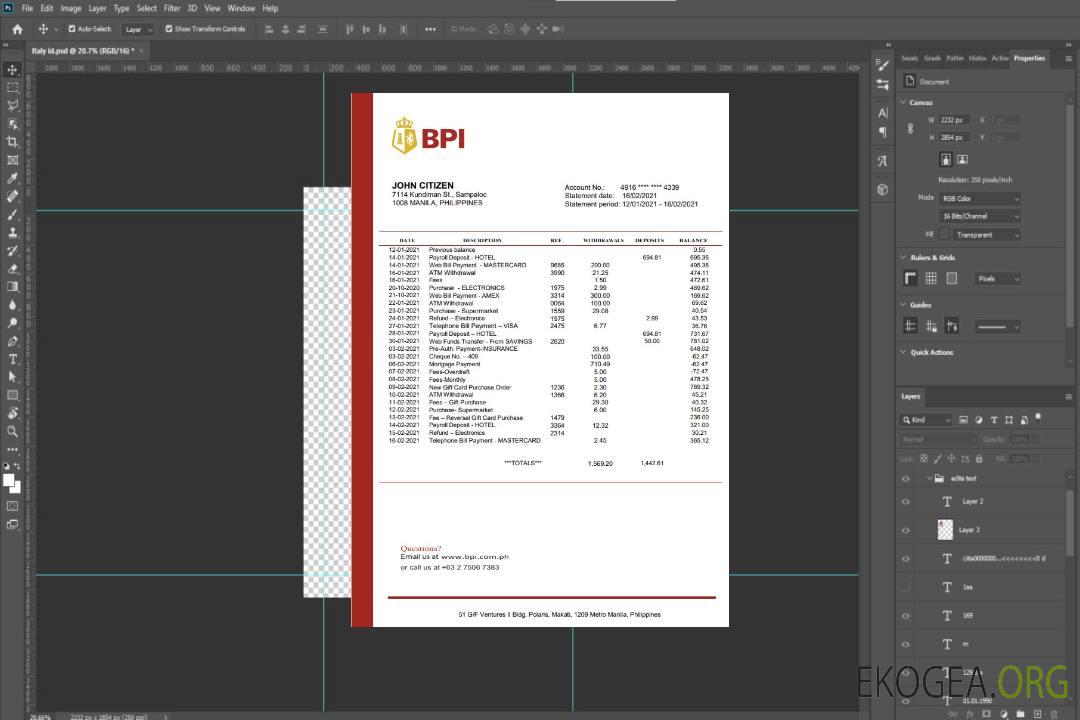Open the Window menu

[x=241, y=8]
